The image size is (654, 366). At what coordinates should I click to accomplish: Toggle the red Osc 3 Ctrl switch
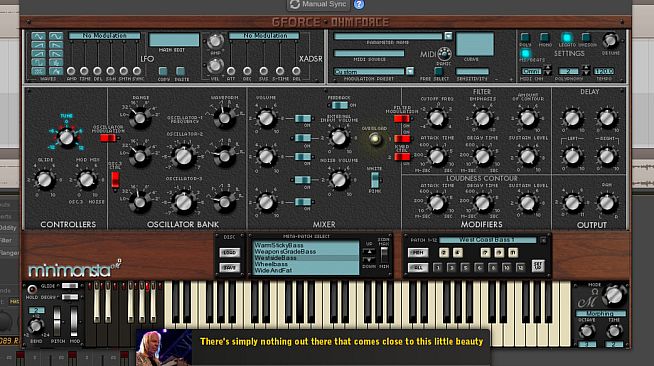(x=115, y=180)
